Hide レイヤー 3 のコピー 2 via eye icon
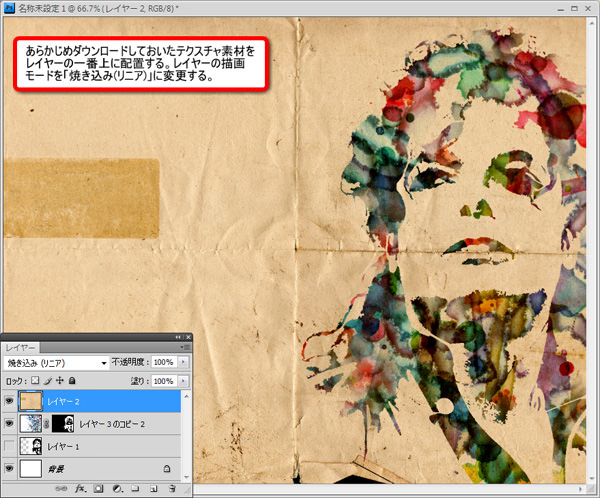600x498 pixels. pyautogui.click(x=9, y=423)
